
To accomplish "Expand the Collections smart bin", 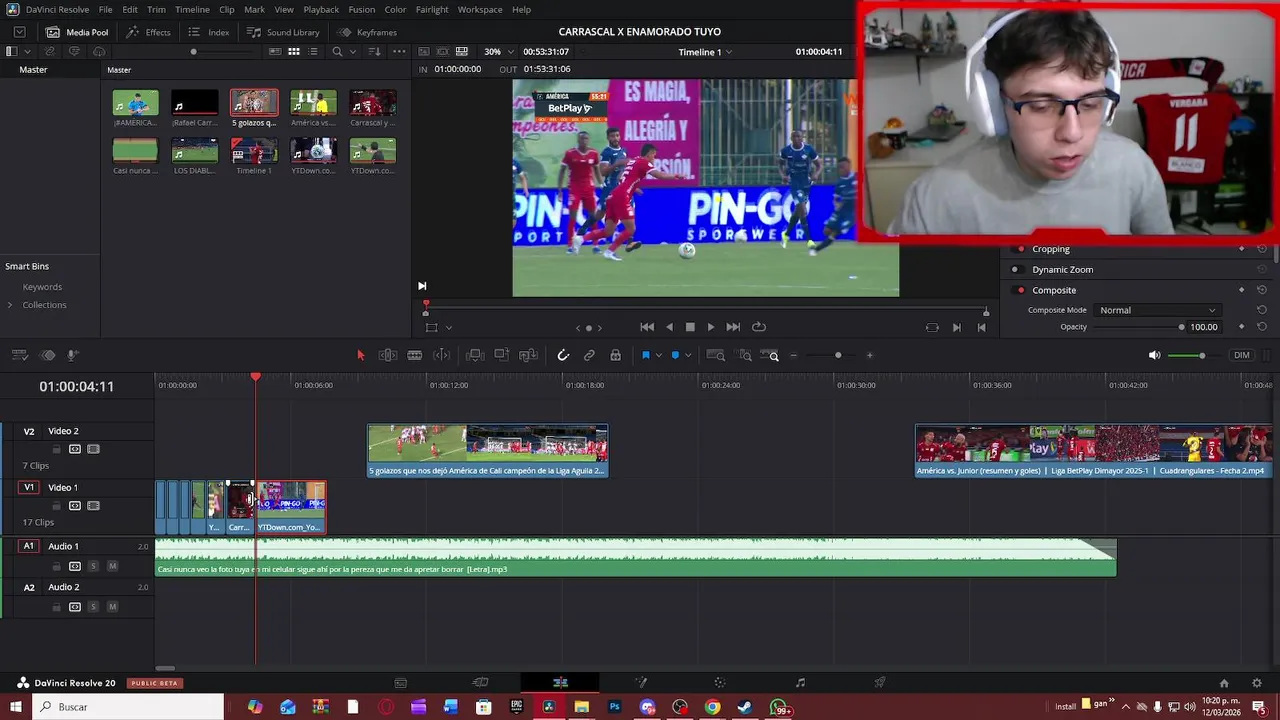I will tap(10, 305).
